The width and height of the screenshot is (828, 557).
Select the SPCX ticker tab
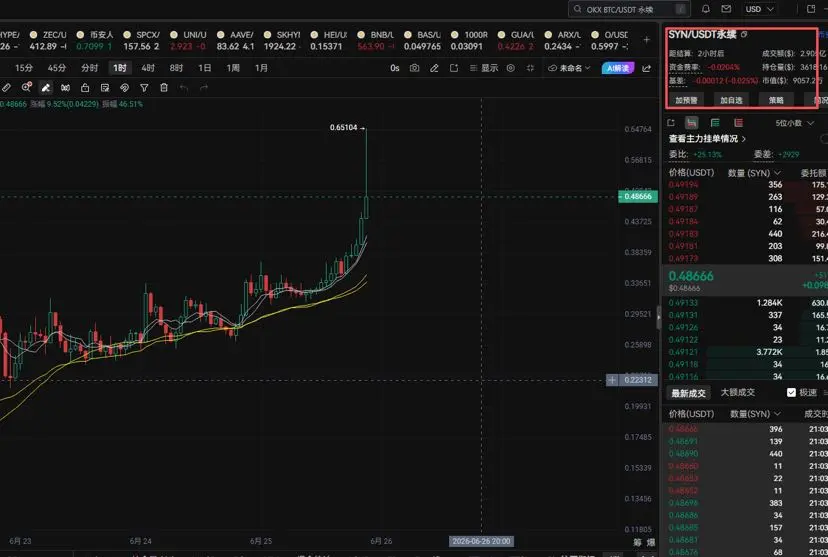142,41
